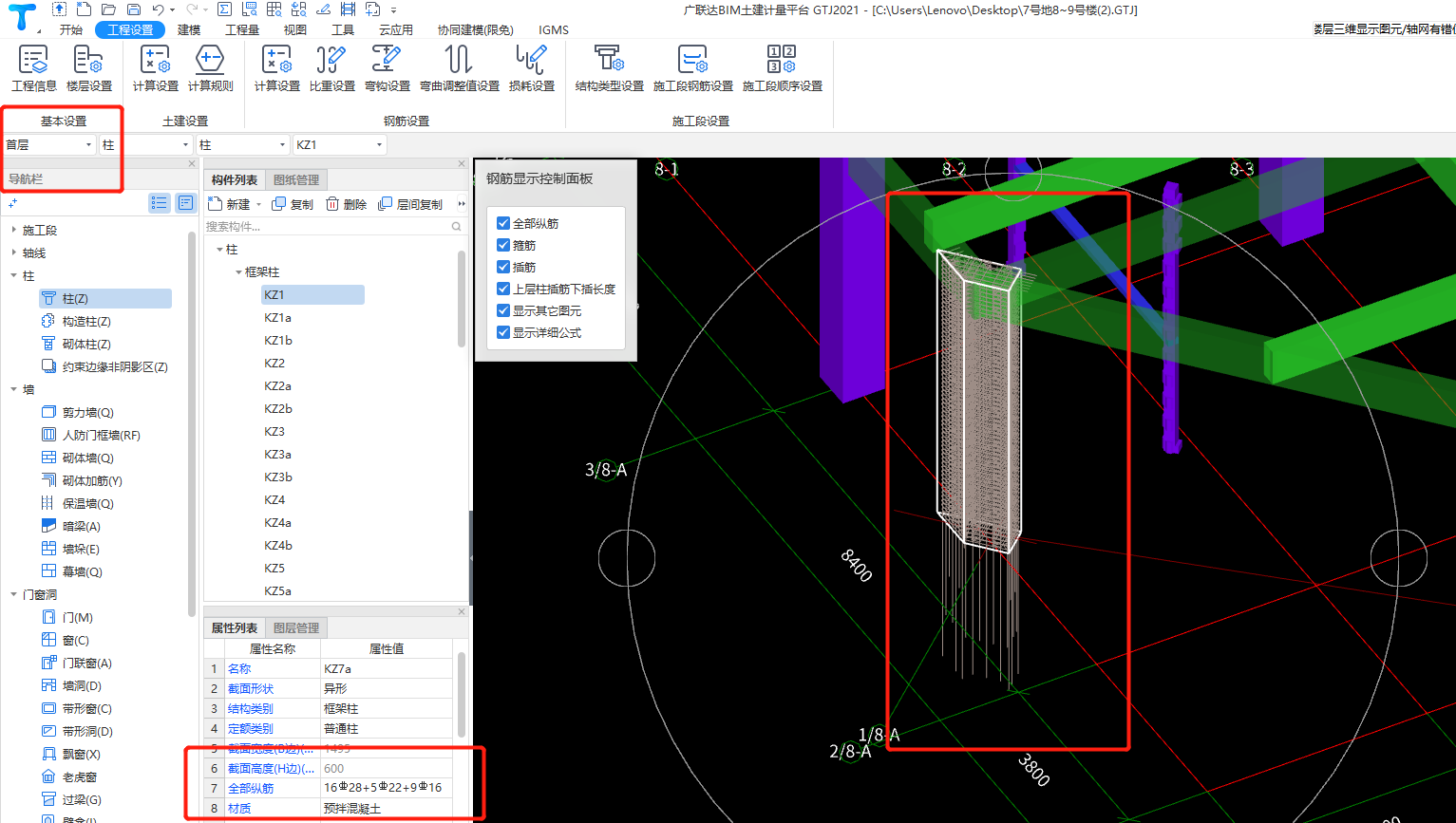Click the undo arrow icon
Viewport: 1456px width, 823px height.
tap(158, 9)
